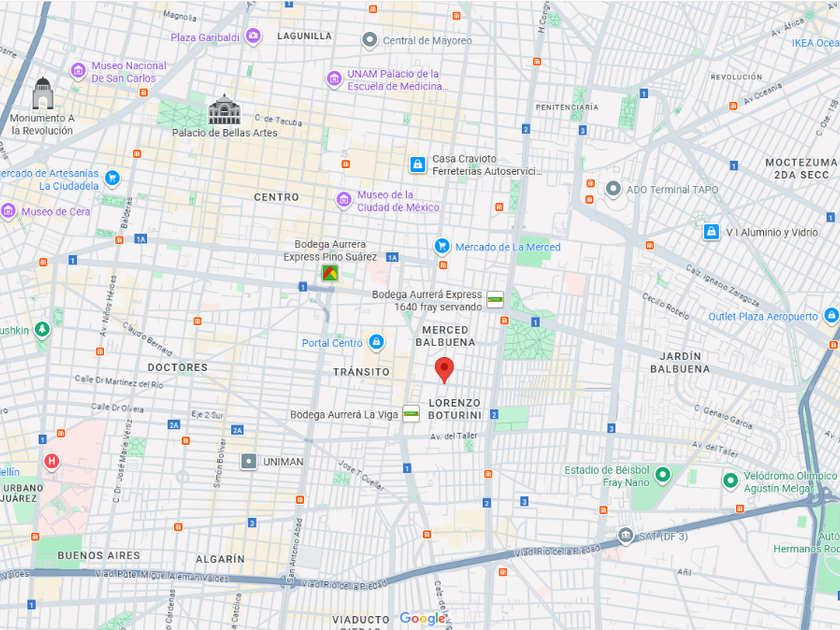Click the ALGARÍN neighborhood label
This screenshot has height=630, width=840.
click(220, 559)
